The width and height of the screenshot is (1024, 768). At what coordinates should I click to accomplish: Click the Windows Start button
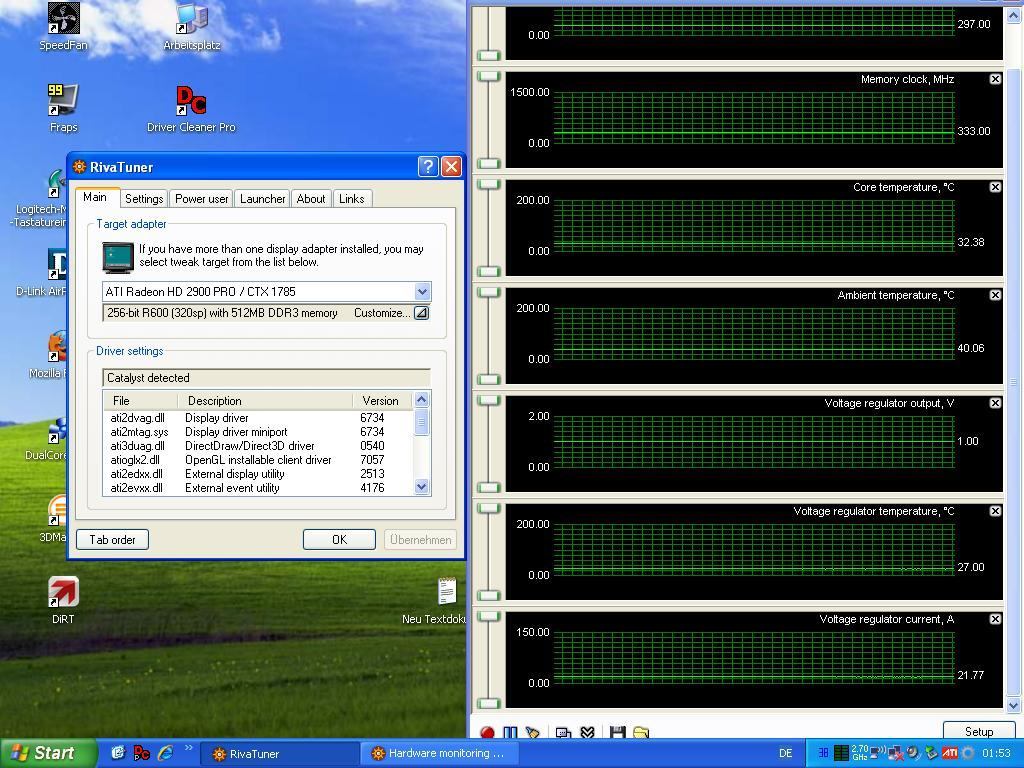48,753
